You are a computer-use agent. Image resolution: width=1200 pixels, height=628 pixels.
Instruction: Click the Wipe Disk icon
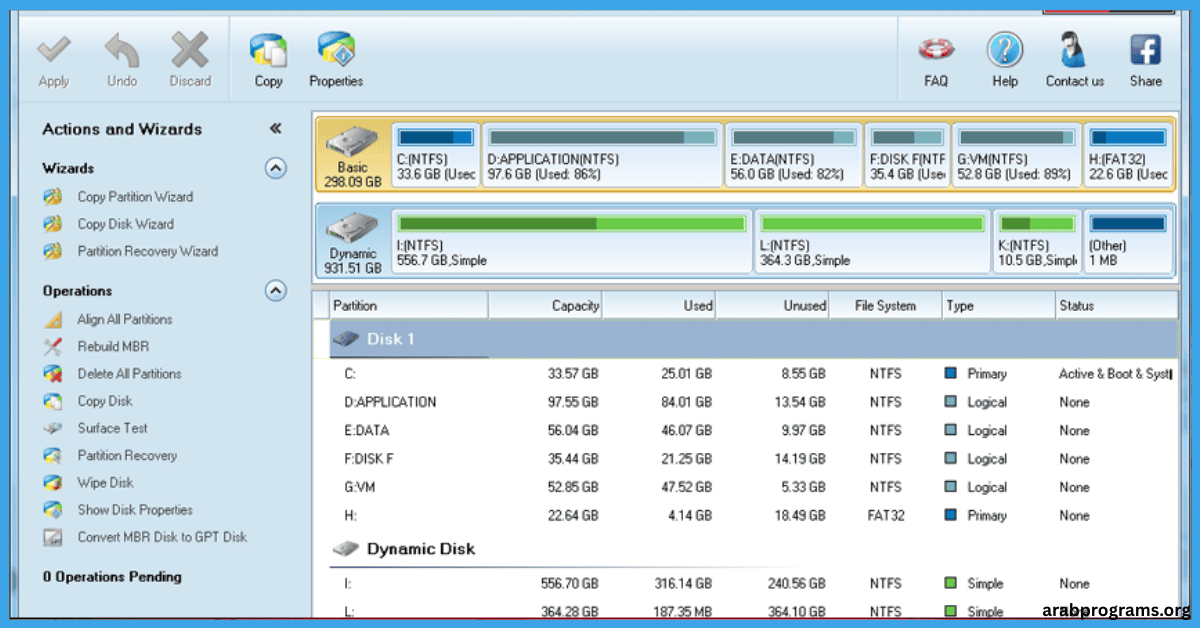click(53, 482)
